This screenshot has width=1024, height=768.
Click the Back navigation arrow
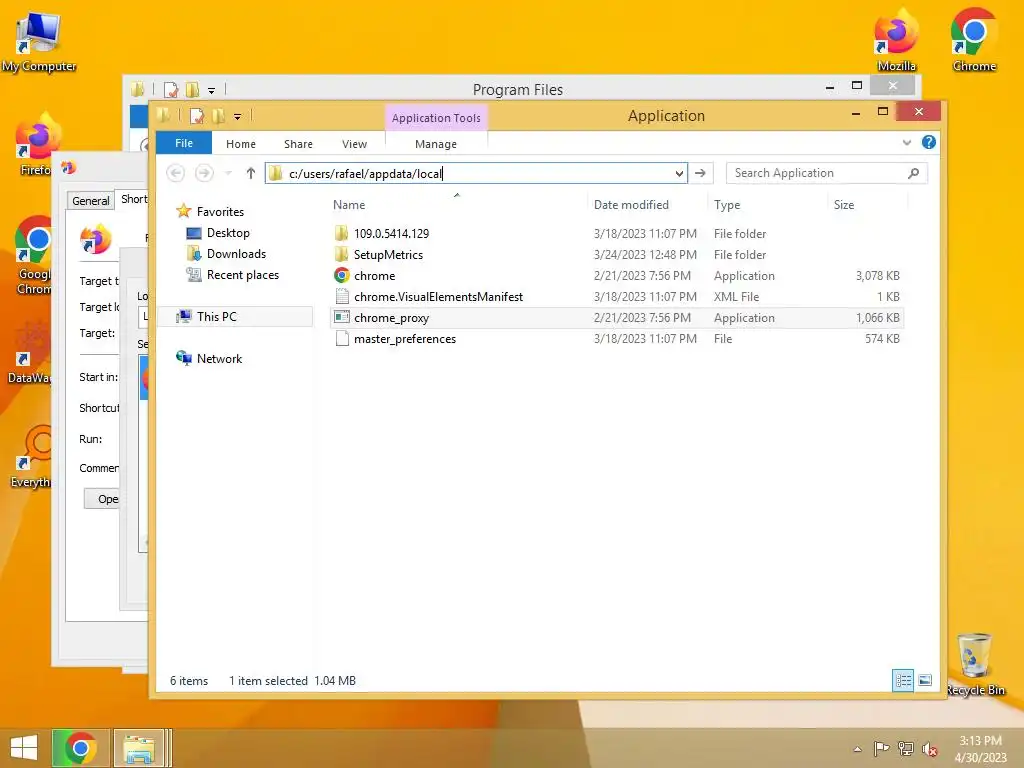(175, 173)
